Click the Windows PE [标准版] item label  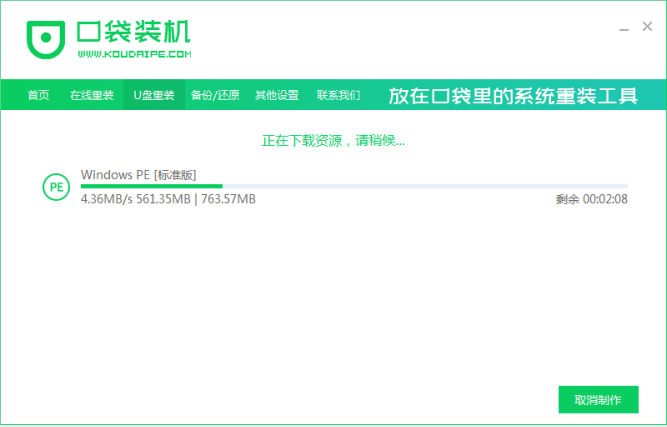(x=138, y=174)
